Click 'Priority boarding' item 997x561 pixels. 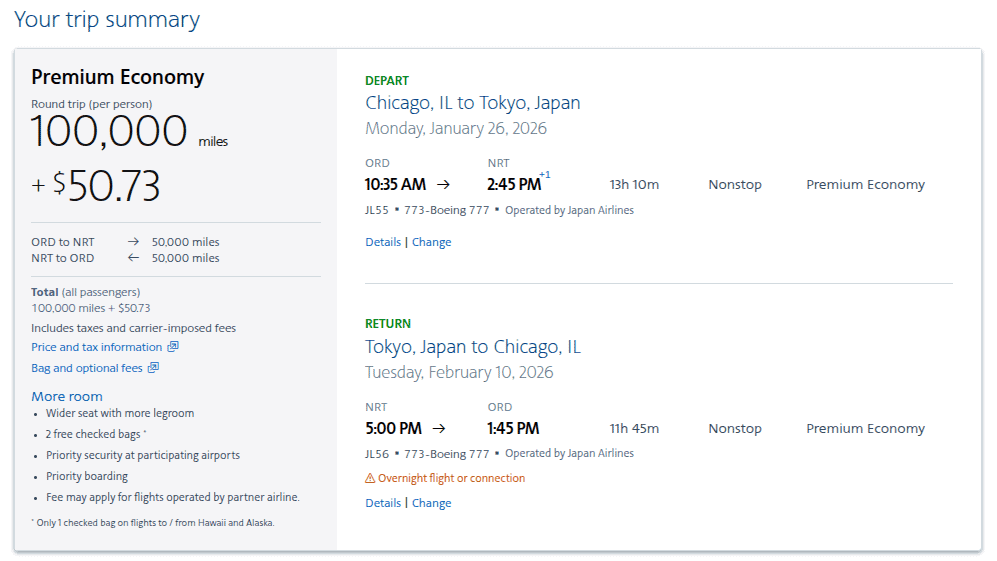[86, 476]
